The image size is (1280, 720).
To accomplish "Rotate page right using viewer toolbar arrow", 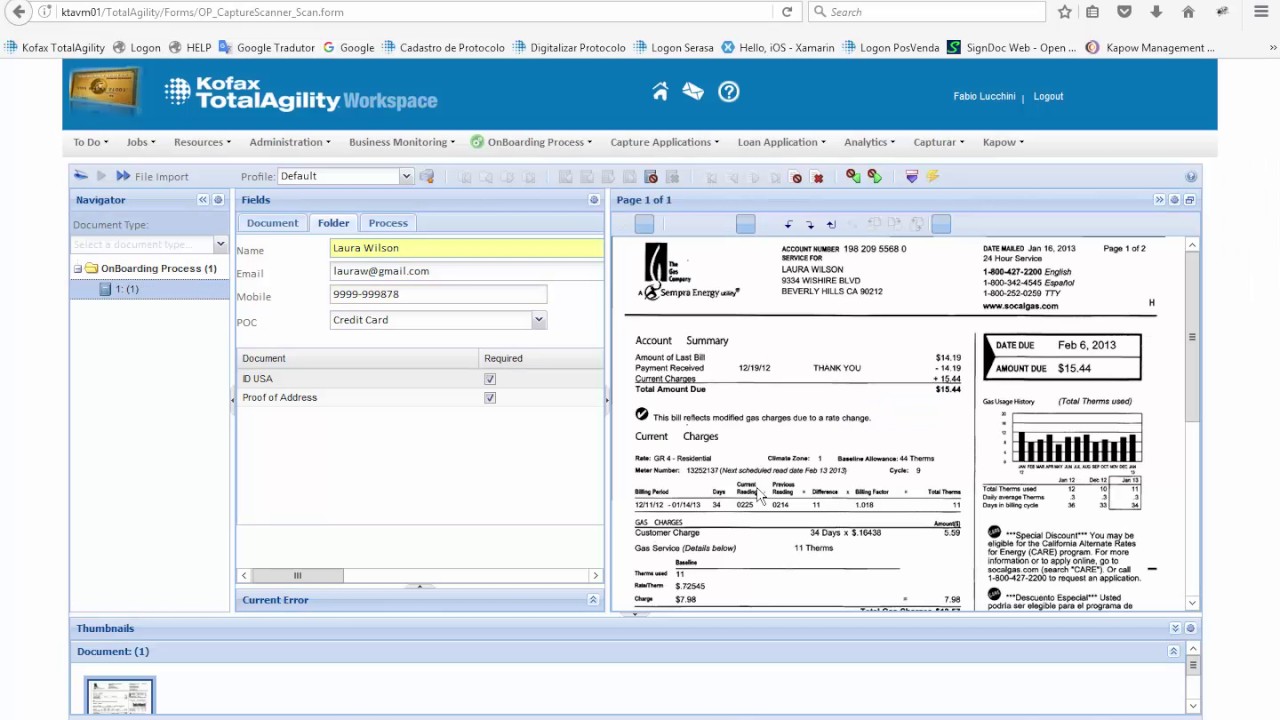I will [810, 225].
